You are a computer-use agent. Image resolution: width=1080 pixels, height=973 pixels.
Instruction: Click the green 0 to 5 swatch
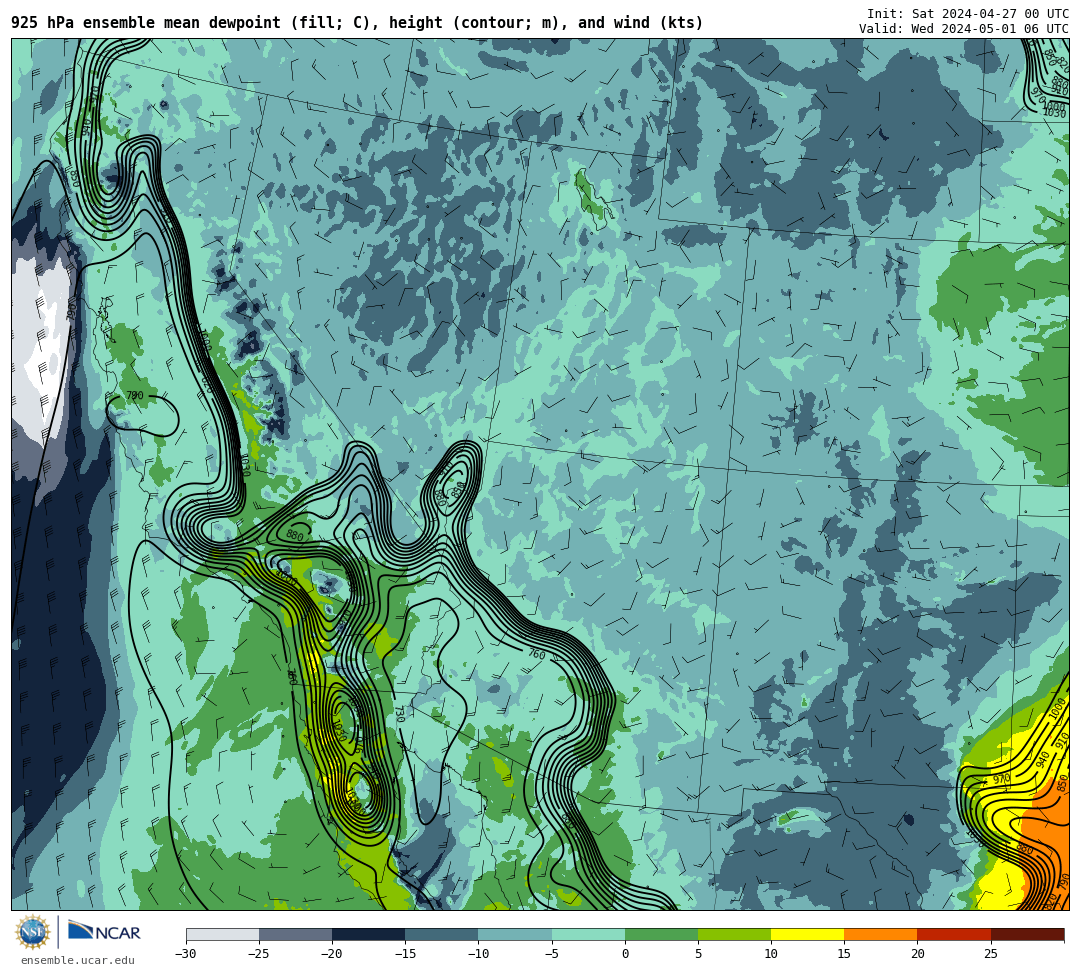pos(661,934)
